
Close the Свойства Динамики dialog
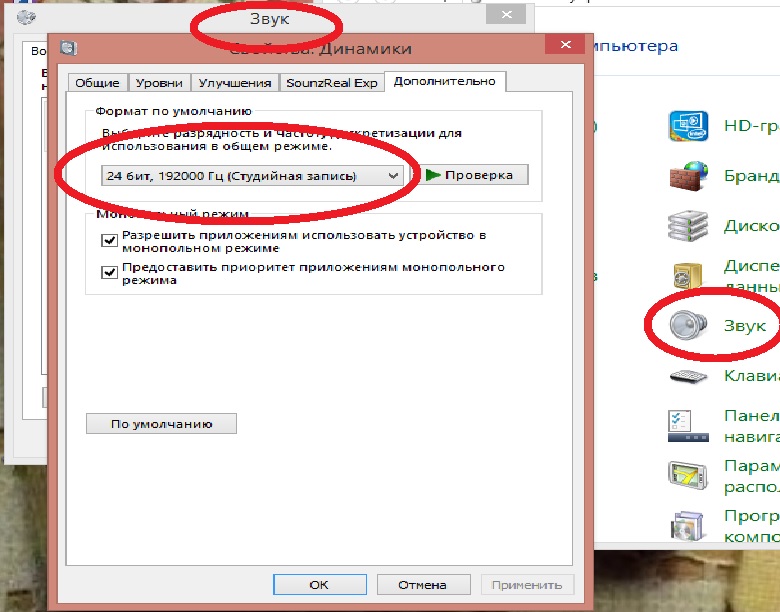(566, 44)
